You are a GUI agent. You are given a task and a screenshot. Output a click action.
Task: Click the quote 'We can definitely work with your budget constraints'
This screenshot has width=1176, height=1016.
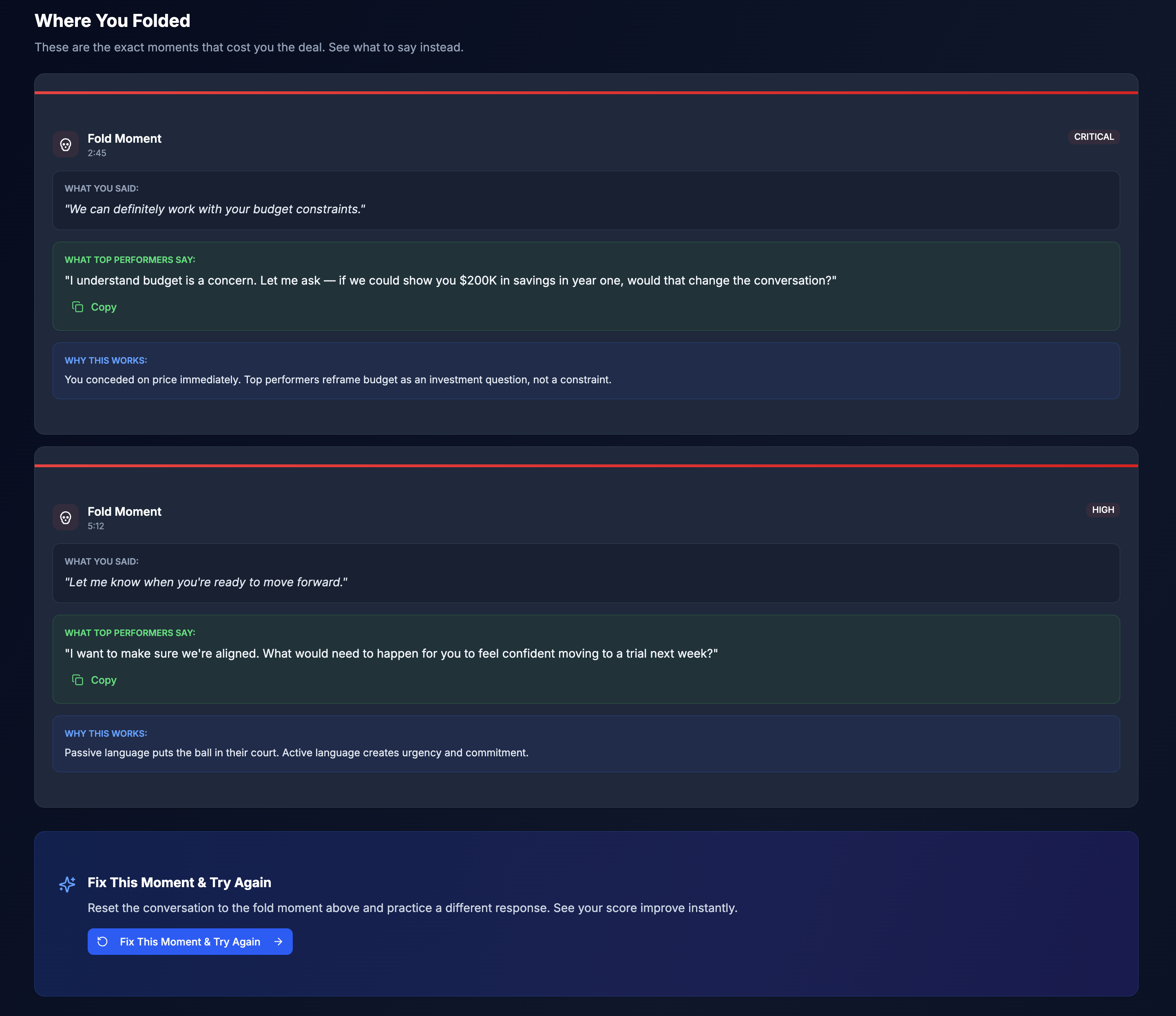pos(215,209)
